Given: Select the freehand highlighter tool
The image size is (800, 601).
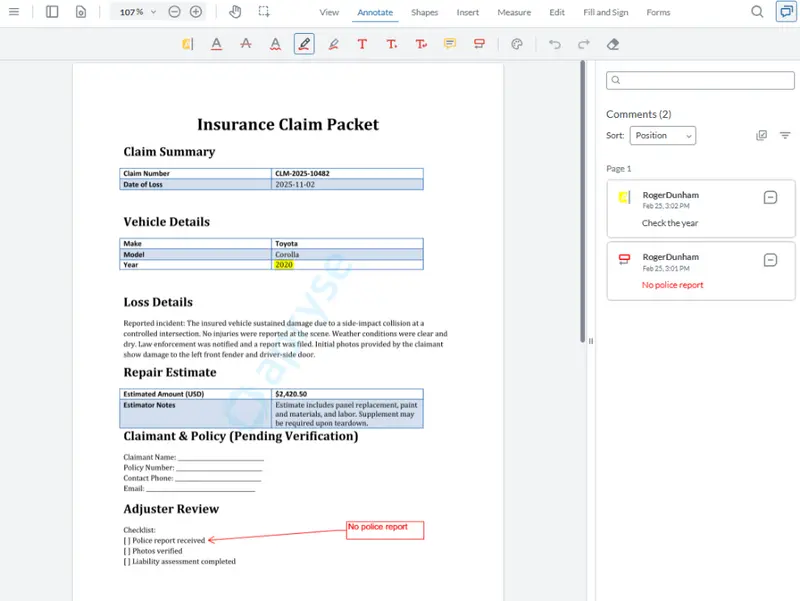Looking at the screenshot, I should [x=334, y=44].
